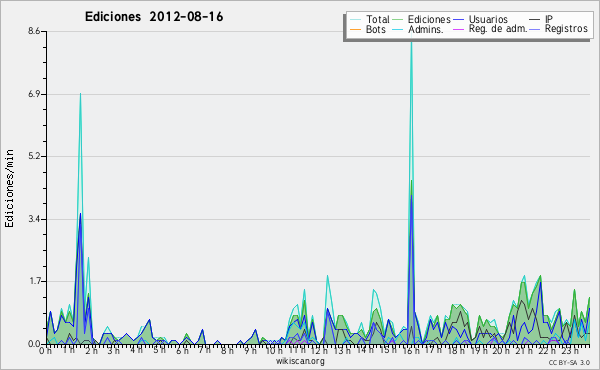Click the y-axis value 3.4

point(34,219)
